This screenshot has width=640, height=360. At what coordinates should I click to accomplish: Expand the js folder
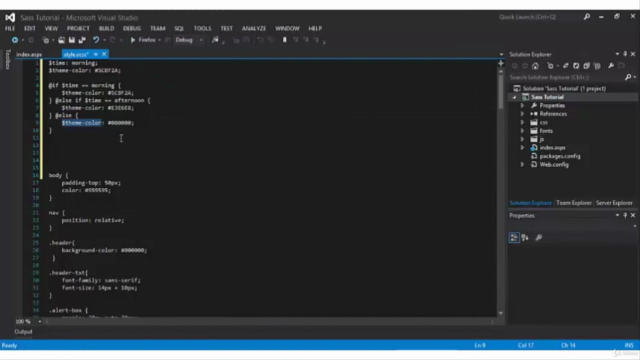522,139
